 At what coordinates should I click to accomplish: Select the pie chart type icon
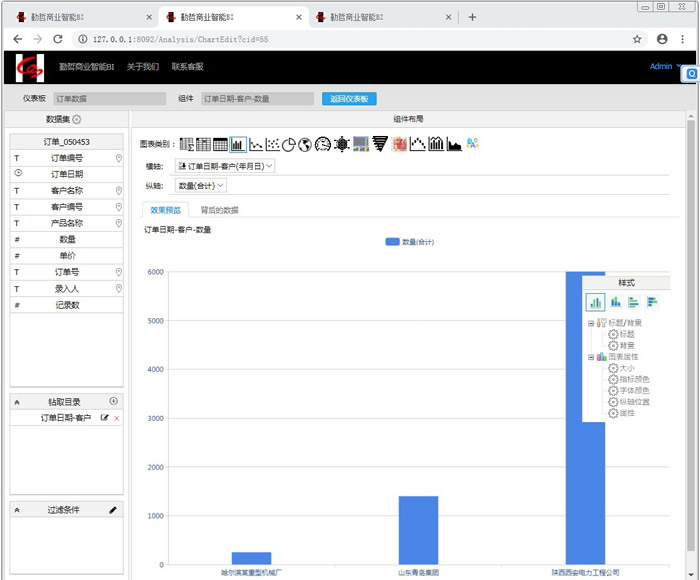point(289,144)
